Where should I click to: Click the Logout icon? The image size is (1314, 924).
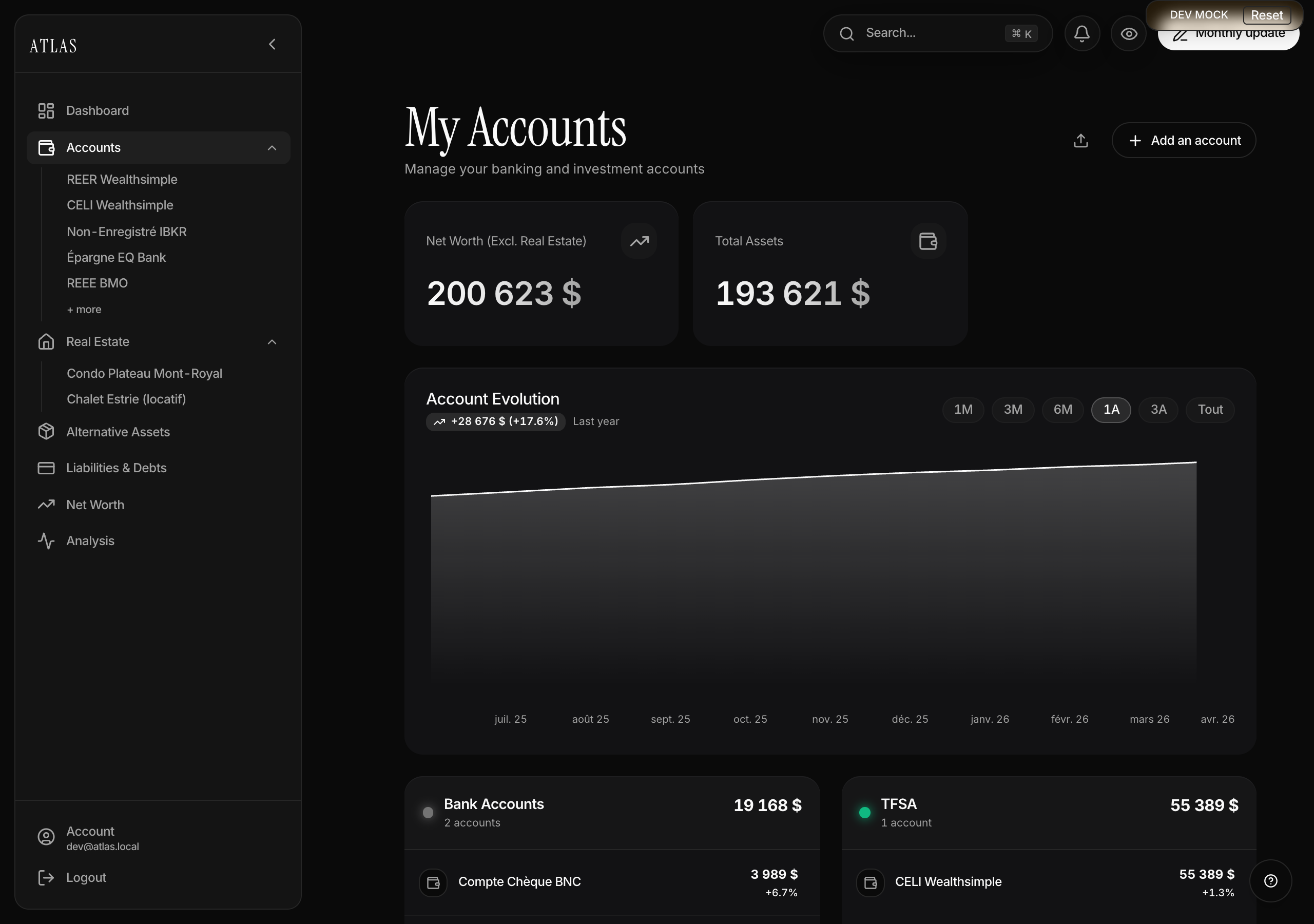[x=46, y=877]
